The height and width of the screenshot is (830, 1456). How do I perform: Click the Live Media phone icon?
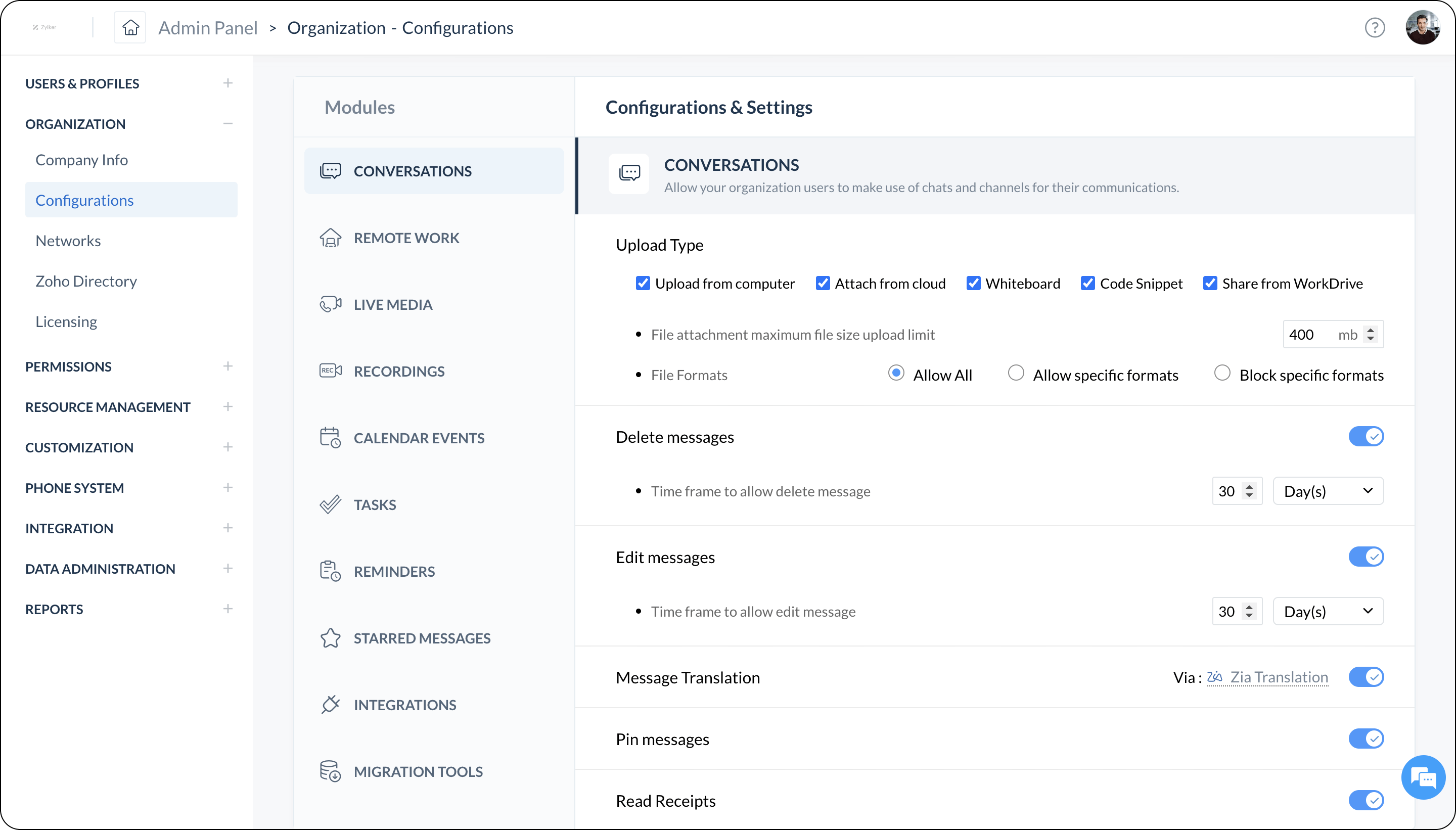tap(330, 304)
